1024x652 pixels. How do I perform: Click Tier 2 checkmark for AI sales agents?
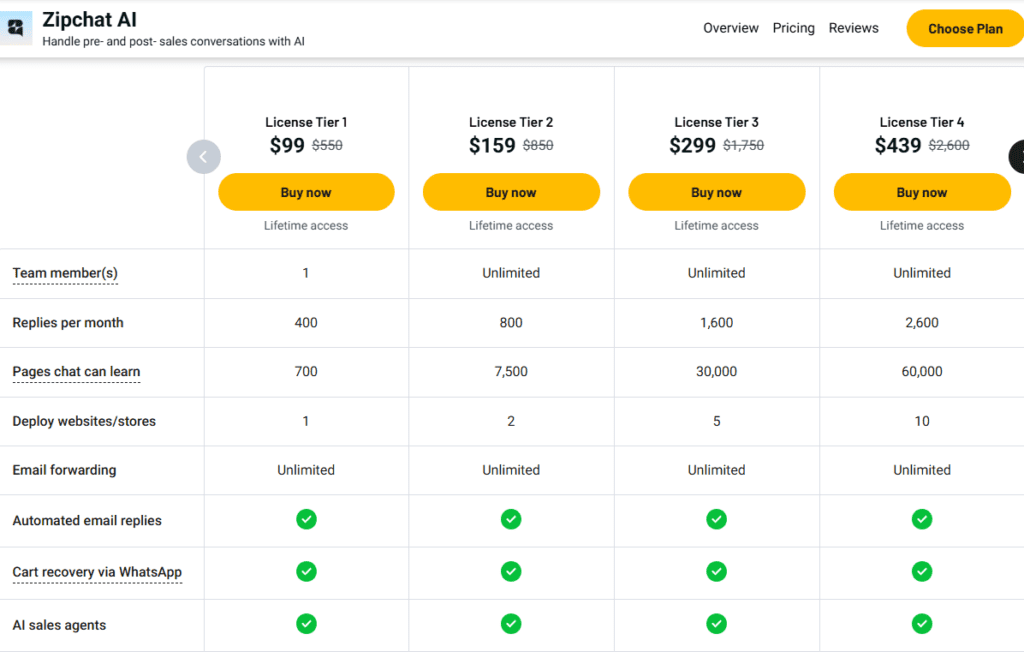(511, 623)
